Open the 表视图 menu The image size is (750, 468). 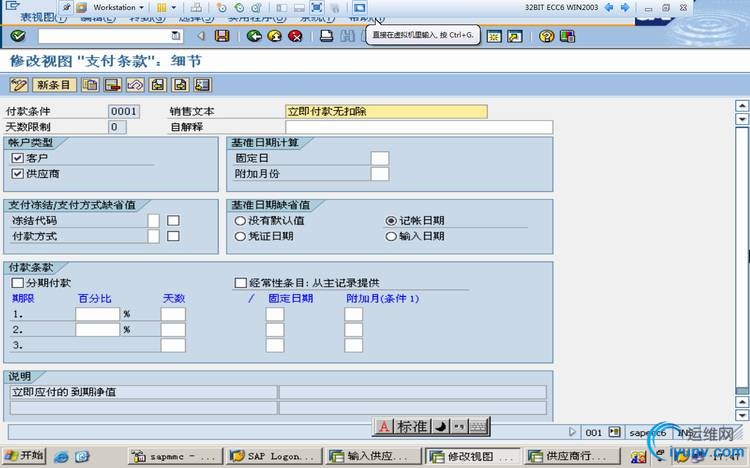[x=42, y=18]
